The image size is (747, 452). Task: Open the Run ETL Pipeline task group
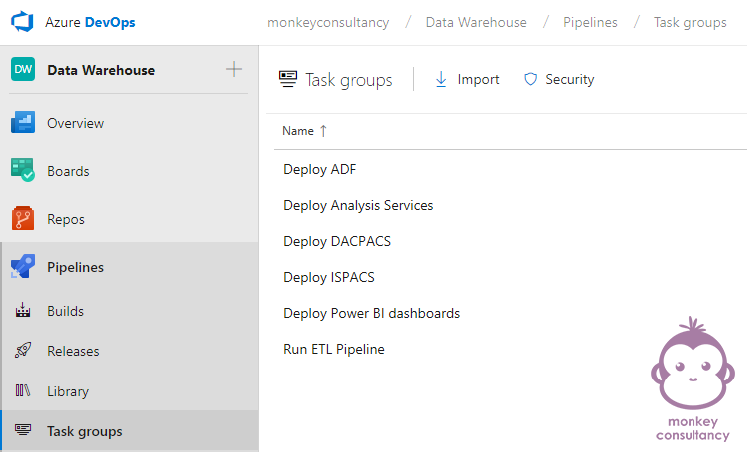tap(334, 349)
